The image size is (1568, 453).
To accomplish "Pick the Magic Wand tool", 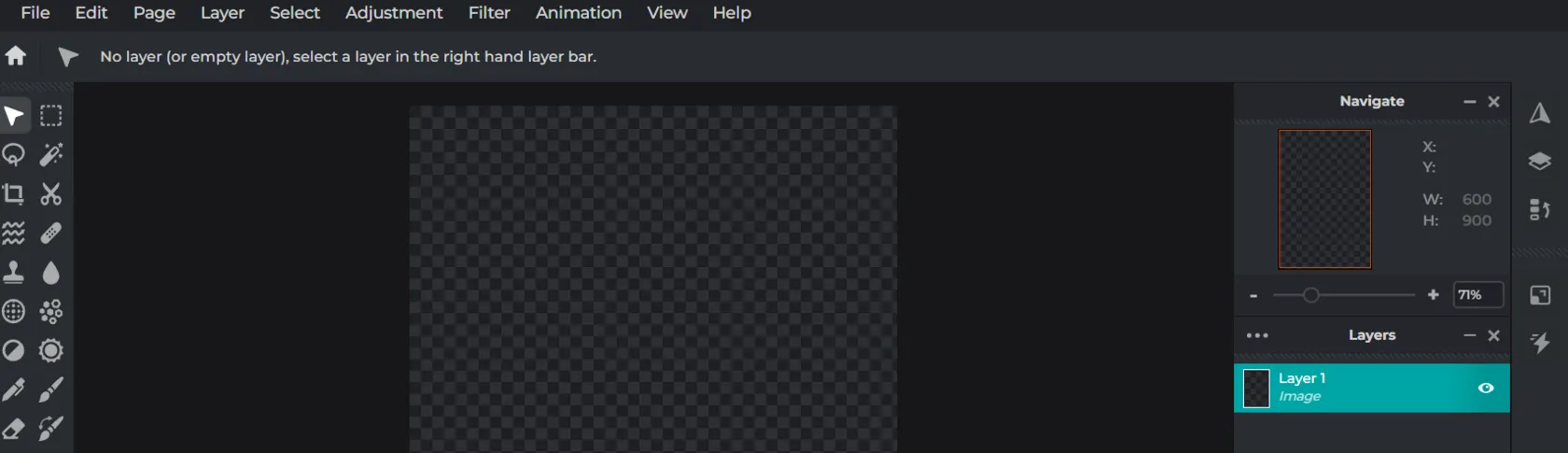I will 51,155.
